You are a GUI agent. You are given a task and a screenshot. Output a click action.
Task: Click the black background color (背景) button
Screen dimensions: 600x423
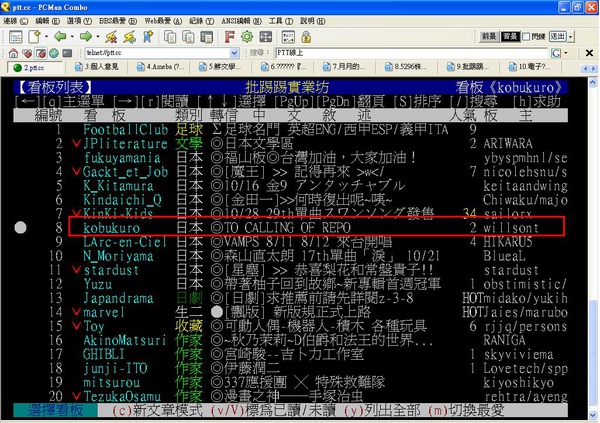coord(510,37)
